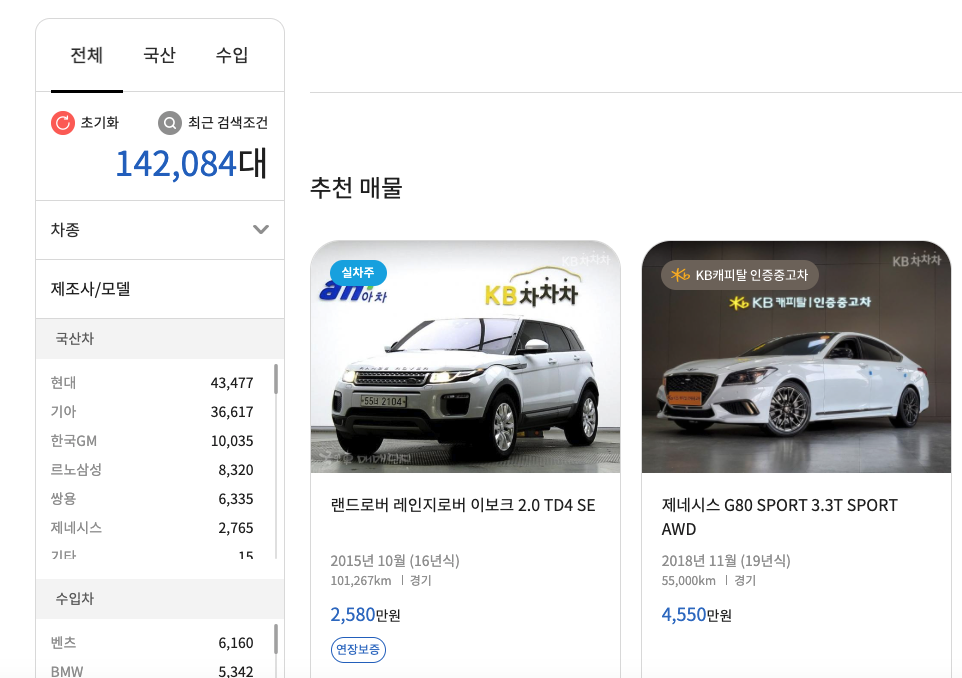The height and width of the screenshot is (678, 962).
Task: Click the 2018년 11월 (19년식) text
Action: (x=726, y=561)
